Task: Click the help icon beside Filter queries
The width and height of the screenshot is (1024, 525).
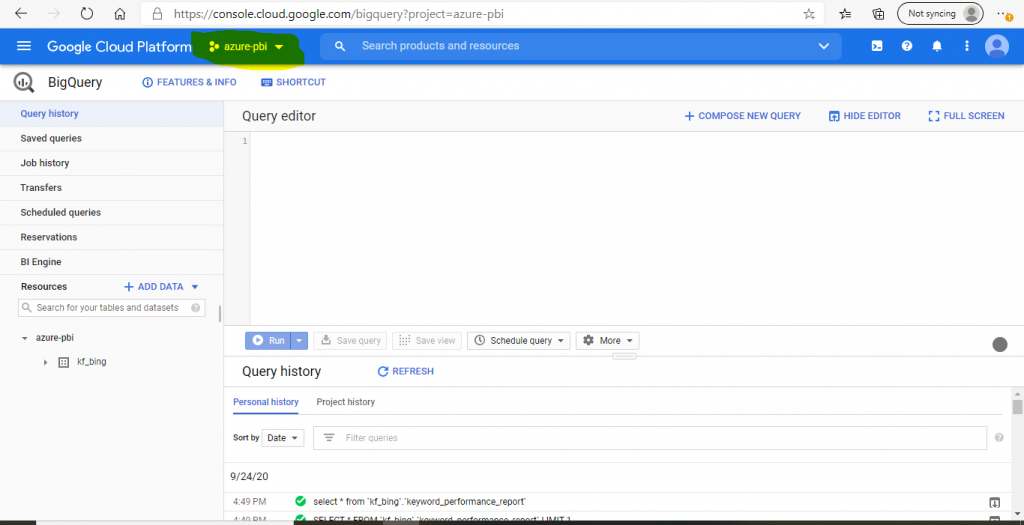Action: click(x=999, y=438)
